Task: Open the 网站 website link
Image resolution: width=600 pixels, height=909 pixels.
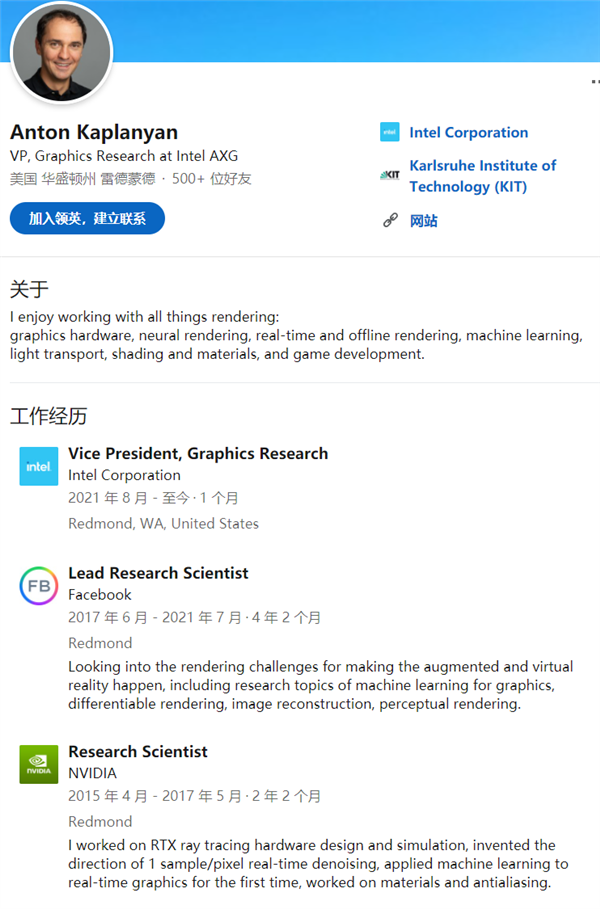Action: pyautogui.click(x=424, y=220)
